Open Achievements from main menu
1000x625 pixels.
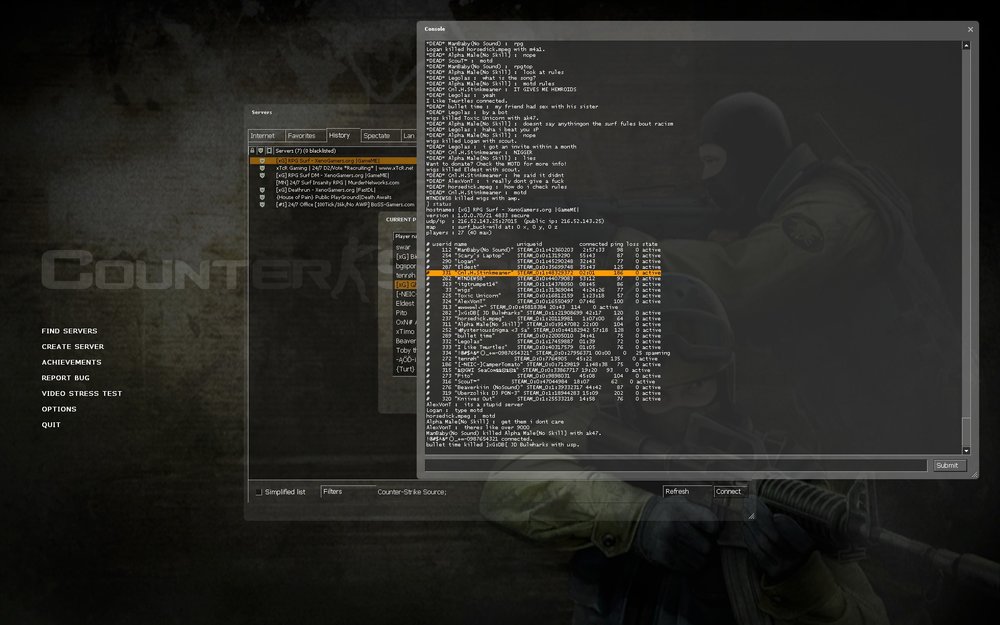click(x=71, y=362)
